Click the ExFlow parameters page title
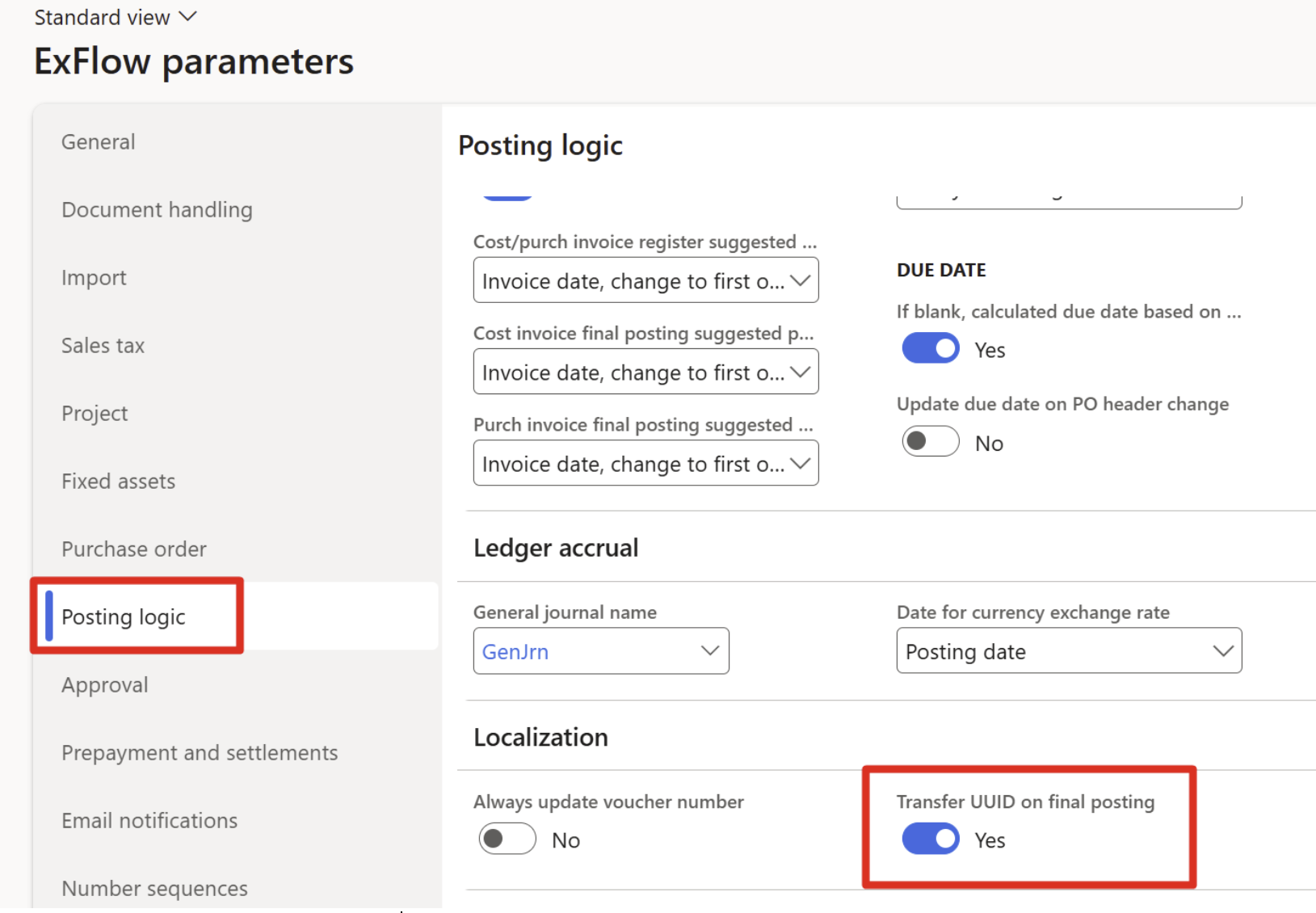This screenshot has height=913, width=1316. (194, 61)
